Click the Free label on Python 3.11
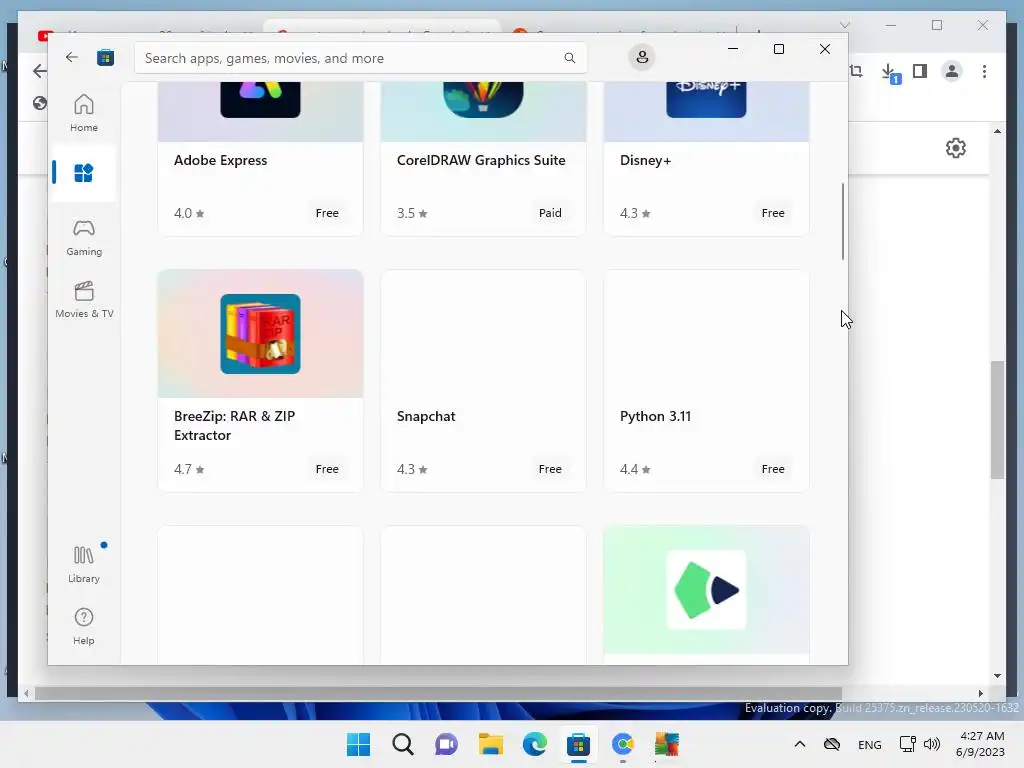The width and height of the screenshot is (1024, 768). pos(773,469)
